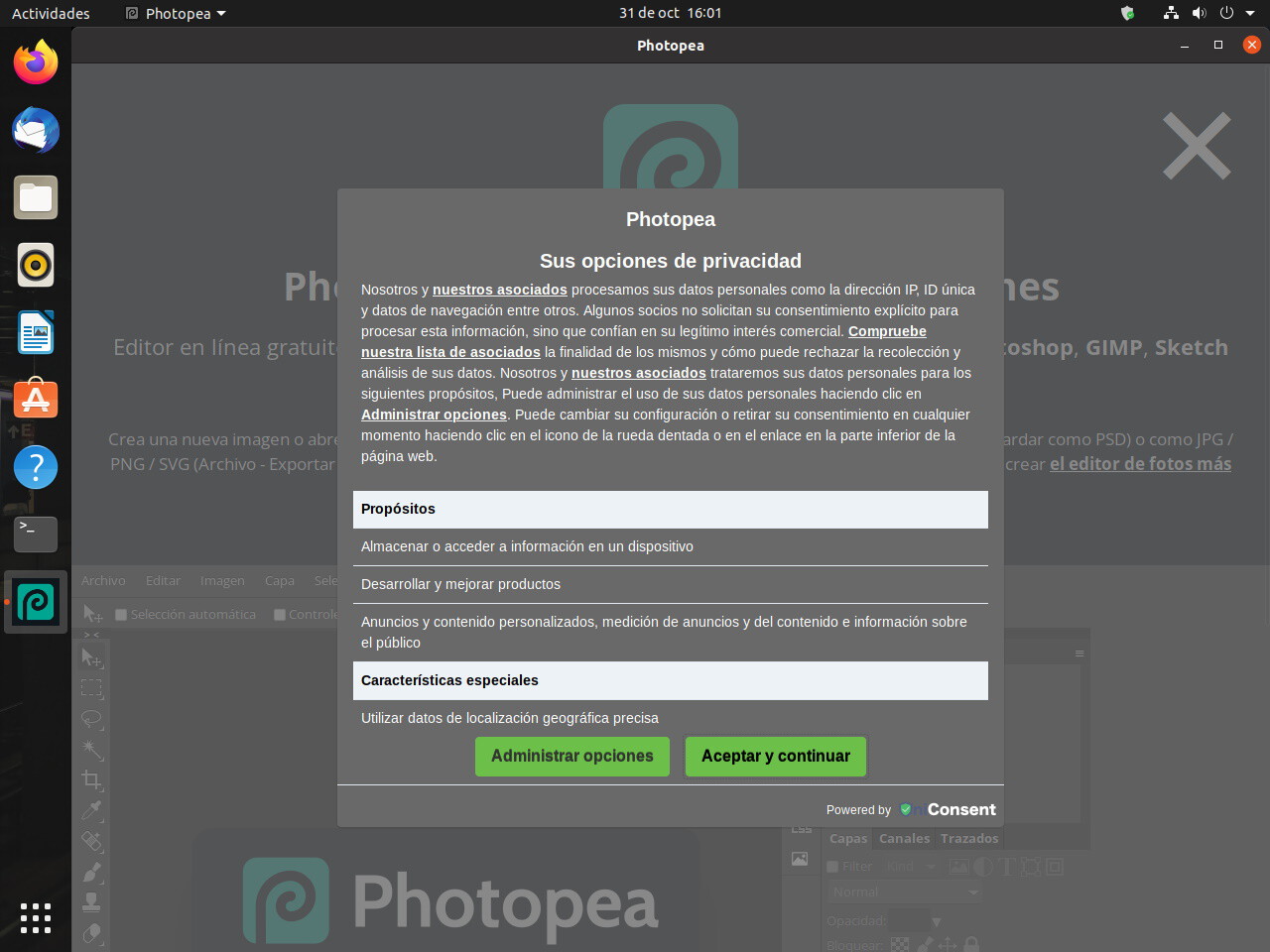Select 'Anuncios y contenido personalizados' purpose row
This screenshot has height=952, width=1270.
[x=671, y=632]
